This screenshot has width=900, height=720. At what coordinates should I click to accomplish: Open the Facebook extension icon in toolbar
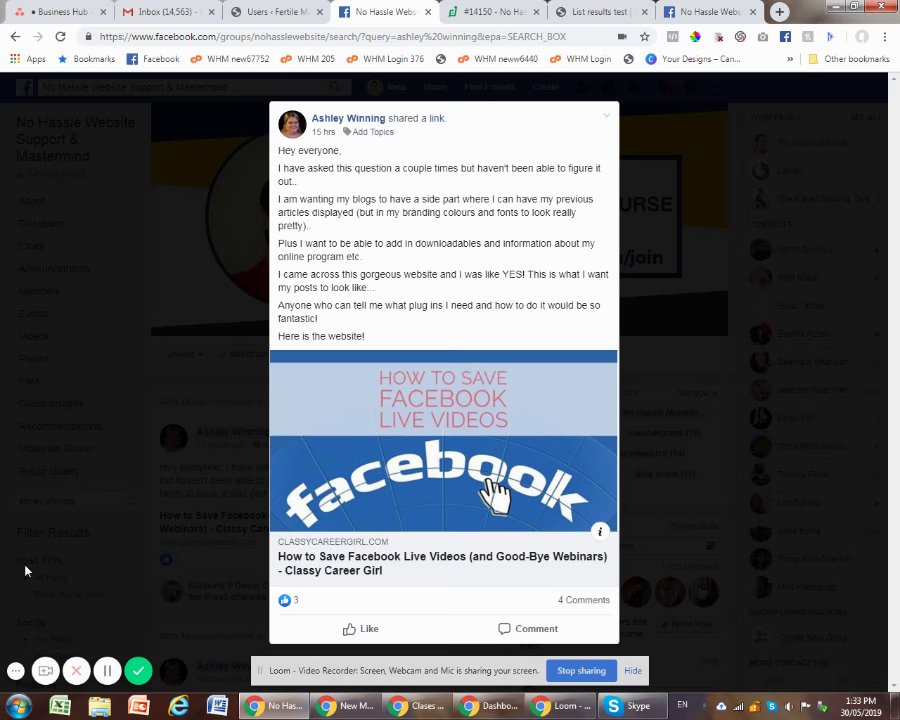[x=785, y=37]
